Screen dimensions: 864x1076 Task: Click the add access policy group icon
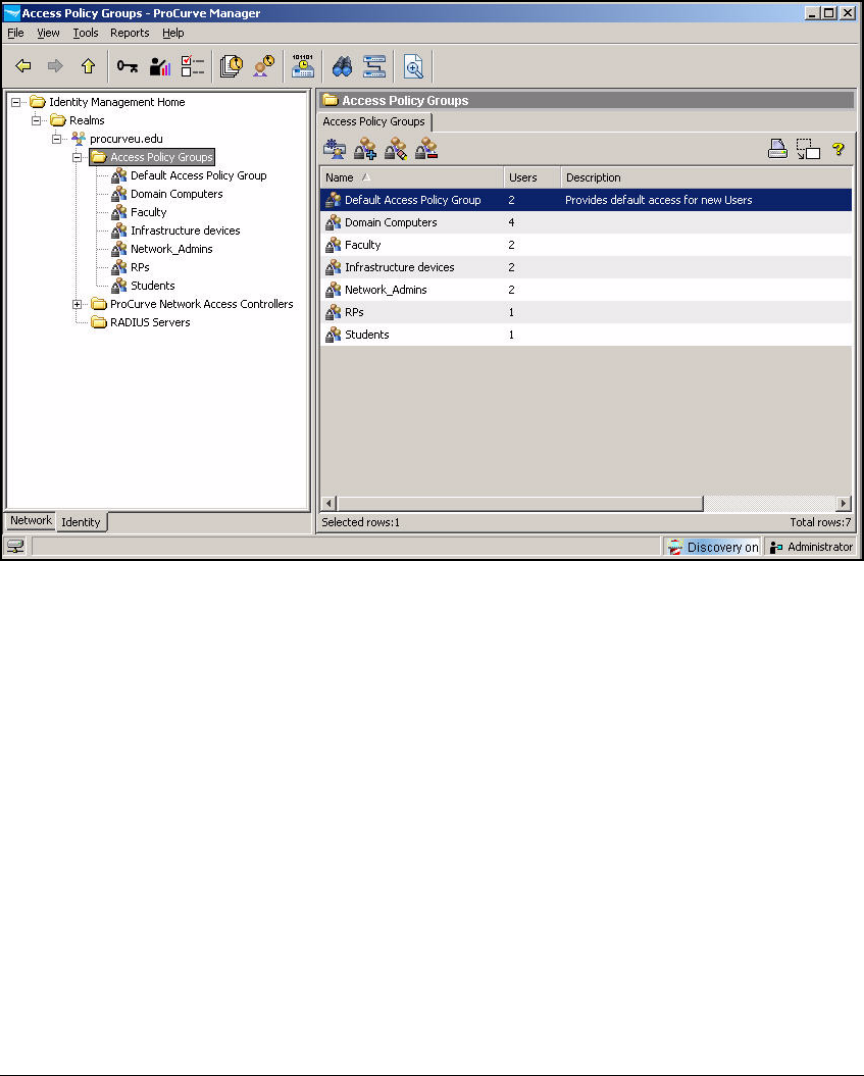click(365, 149)
